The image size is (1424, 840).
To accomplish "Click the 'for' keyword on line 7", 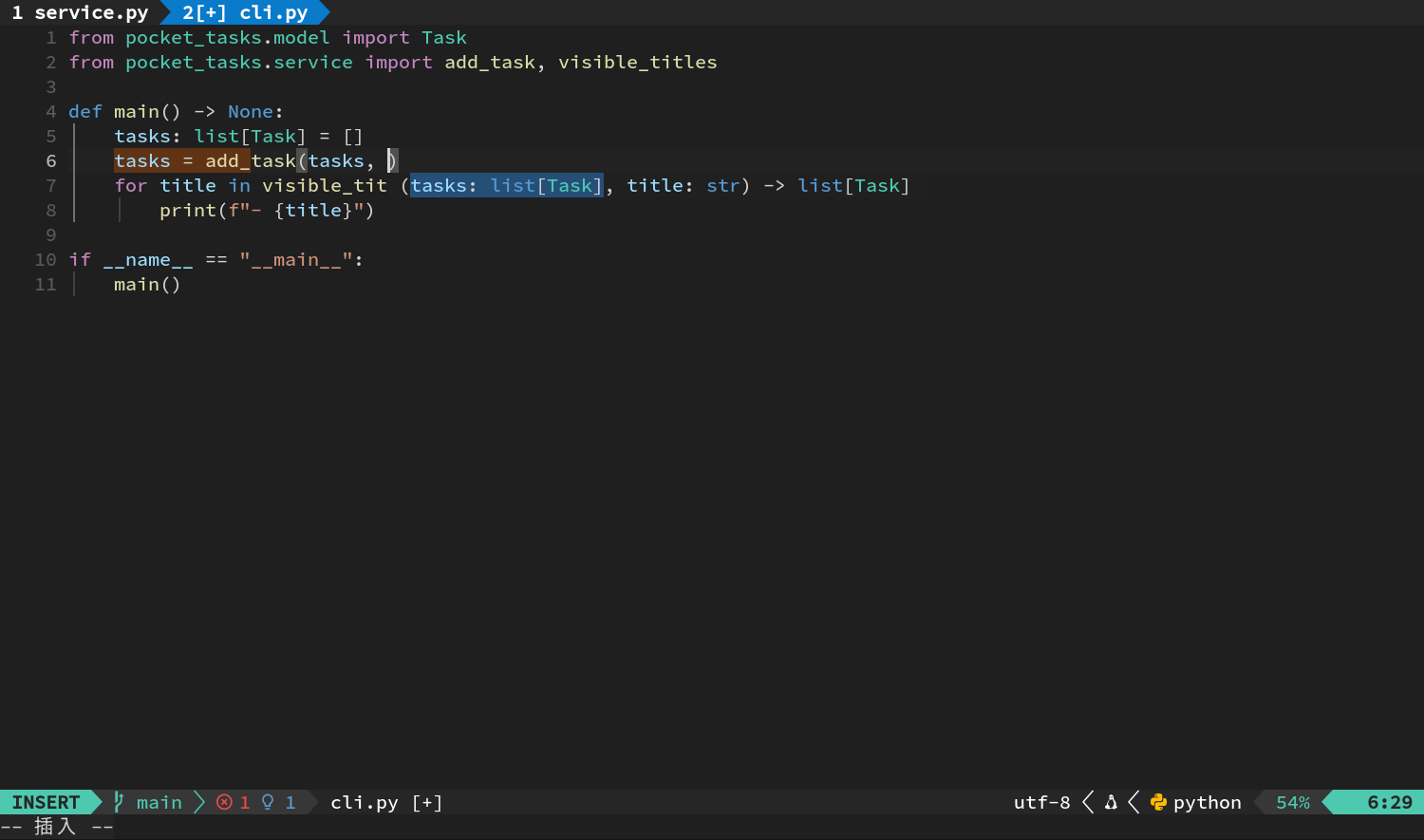I will 131,186.
